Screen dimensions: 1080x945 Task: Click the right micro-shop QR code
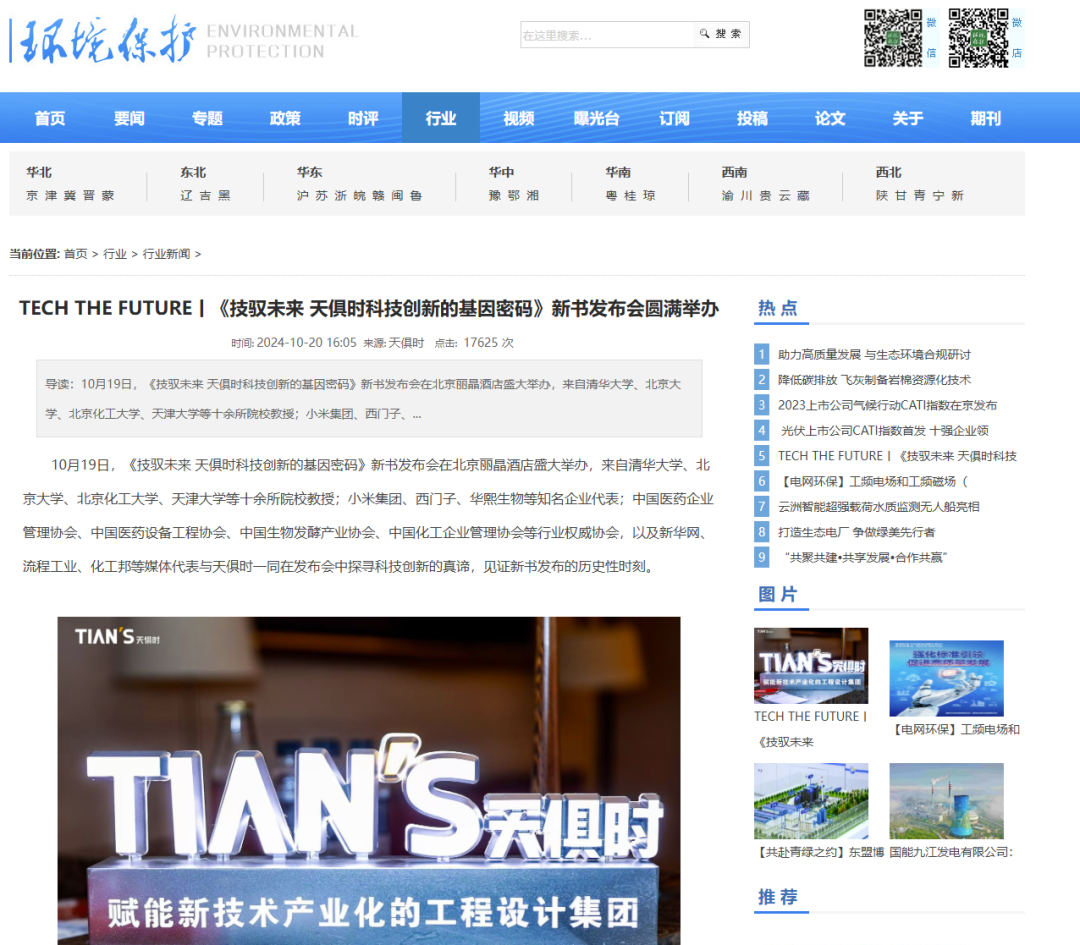[977, 38]
